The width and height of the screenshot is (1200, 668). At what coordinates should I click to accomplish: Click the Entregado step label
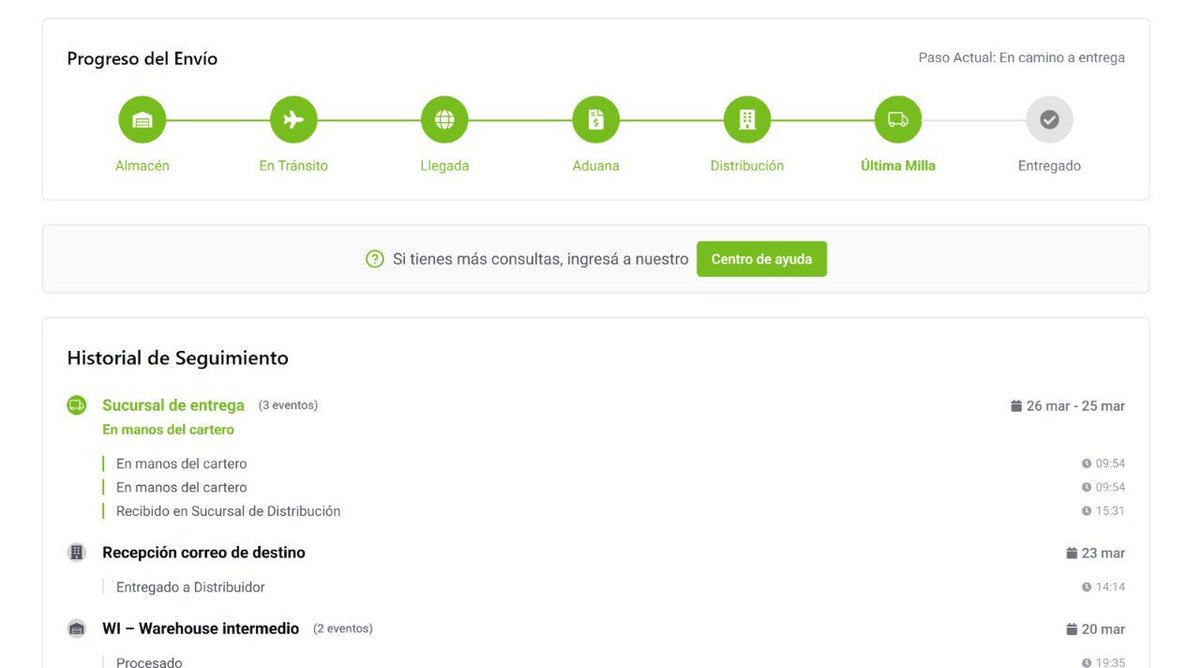[x=1049, y=166]
